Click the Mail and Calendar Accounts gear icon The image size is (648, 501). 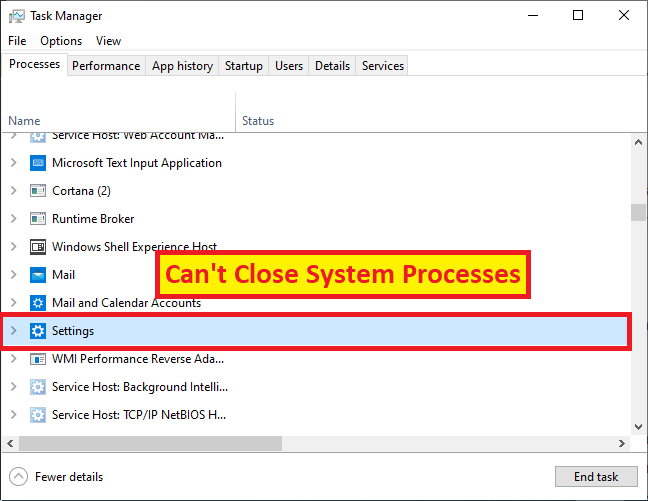38,303
